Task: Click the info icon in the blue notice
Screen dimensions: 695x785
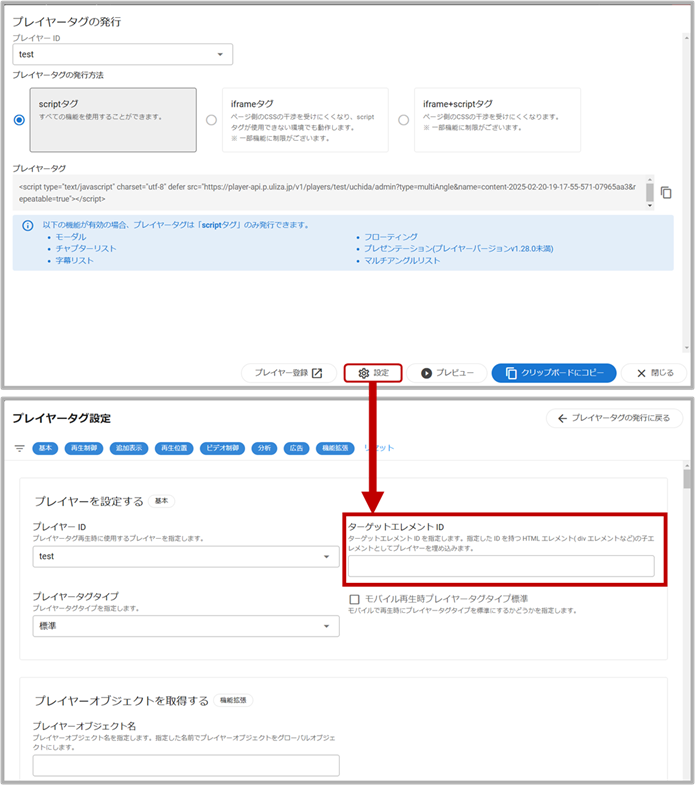Action: click(28, 225)
